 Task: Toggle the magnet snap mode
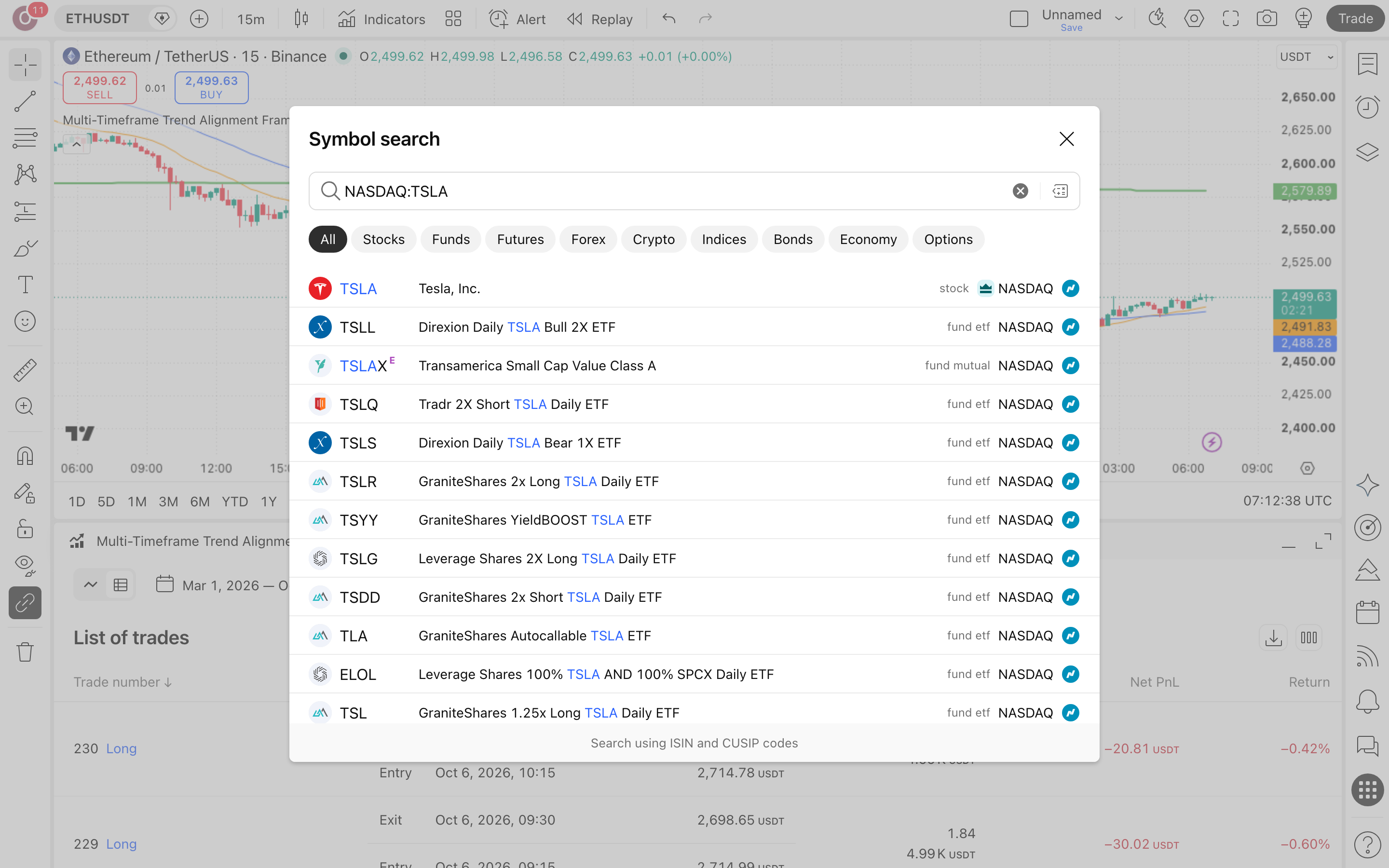25,456
